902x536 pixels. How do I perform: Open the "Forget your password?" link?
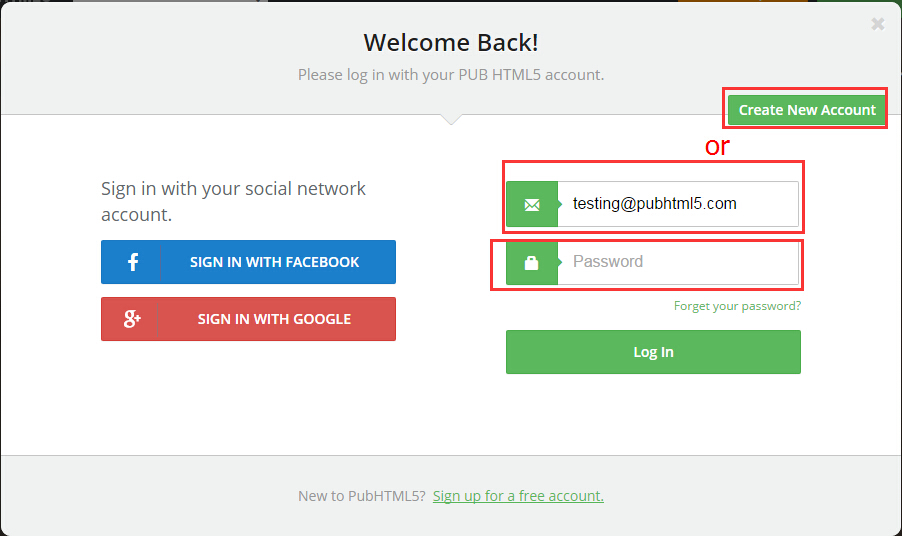pyautogui.click(x=737, y=306)
